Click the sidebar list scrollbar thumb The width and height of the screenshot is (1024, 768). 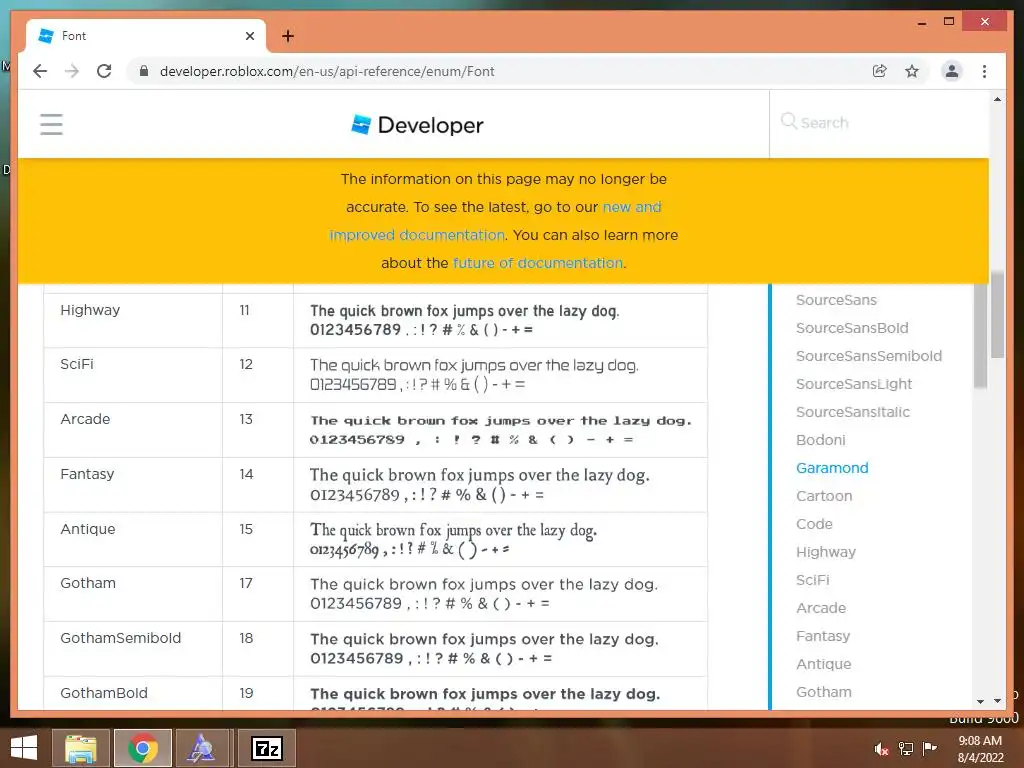coord(980,336)
